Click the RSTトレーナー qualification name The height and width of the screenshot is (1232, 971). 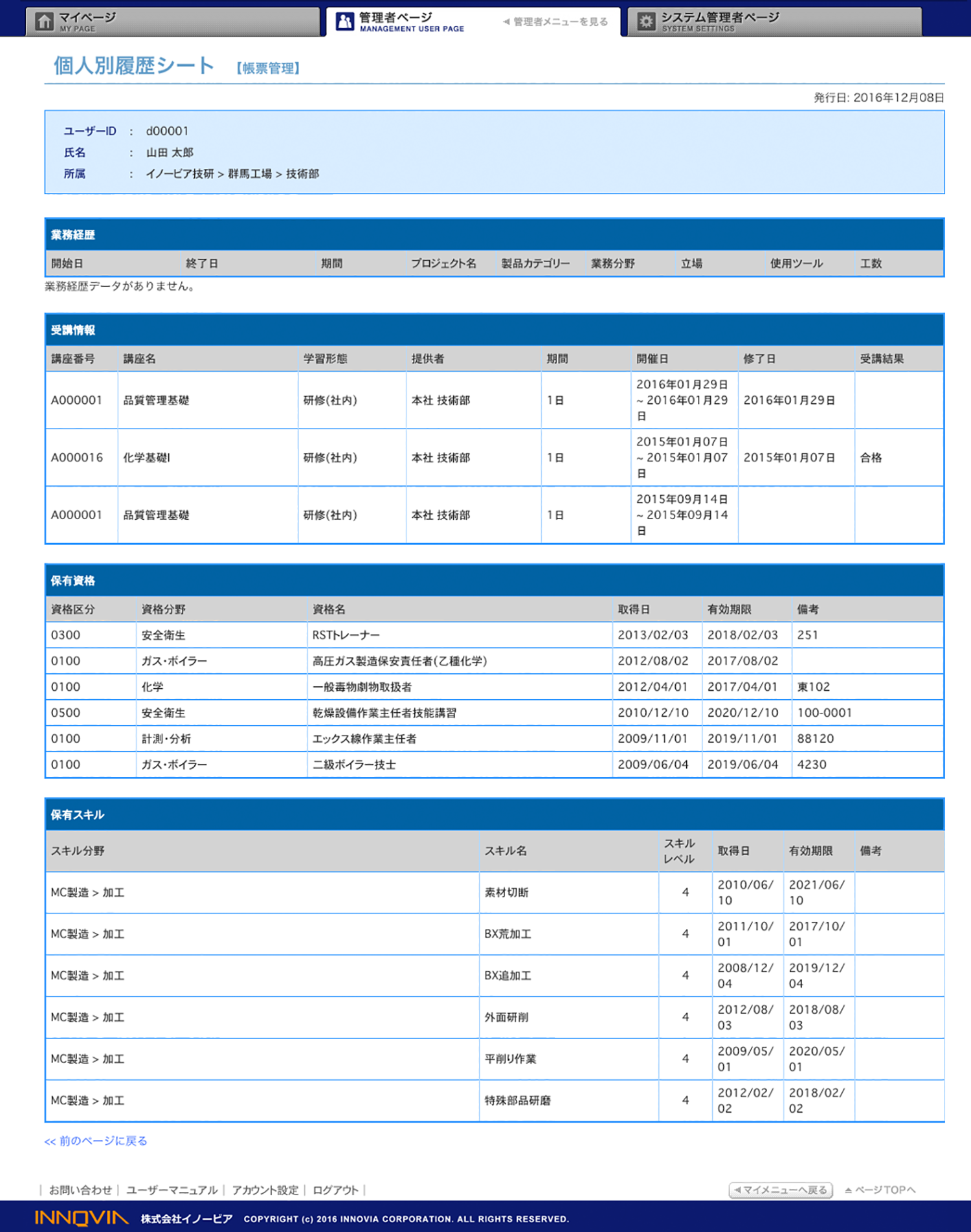346,635
